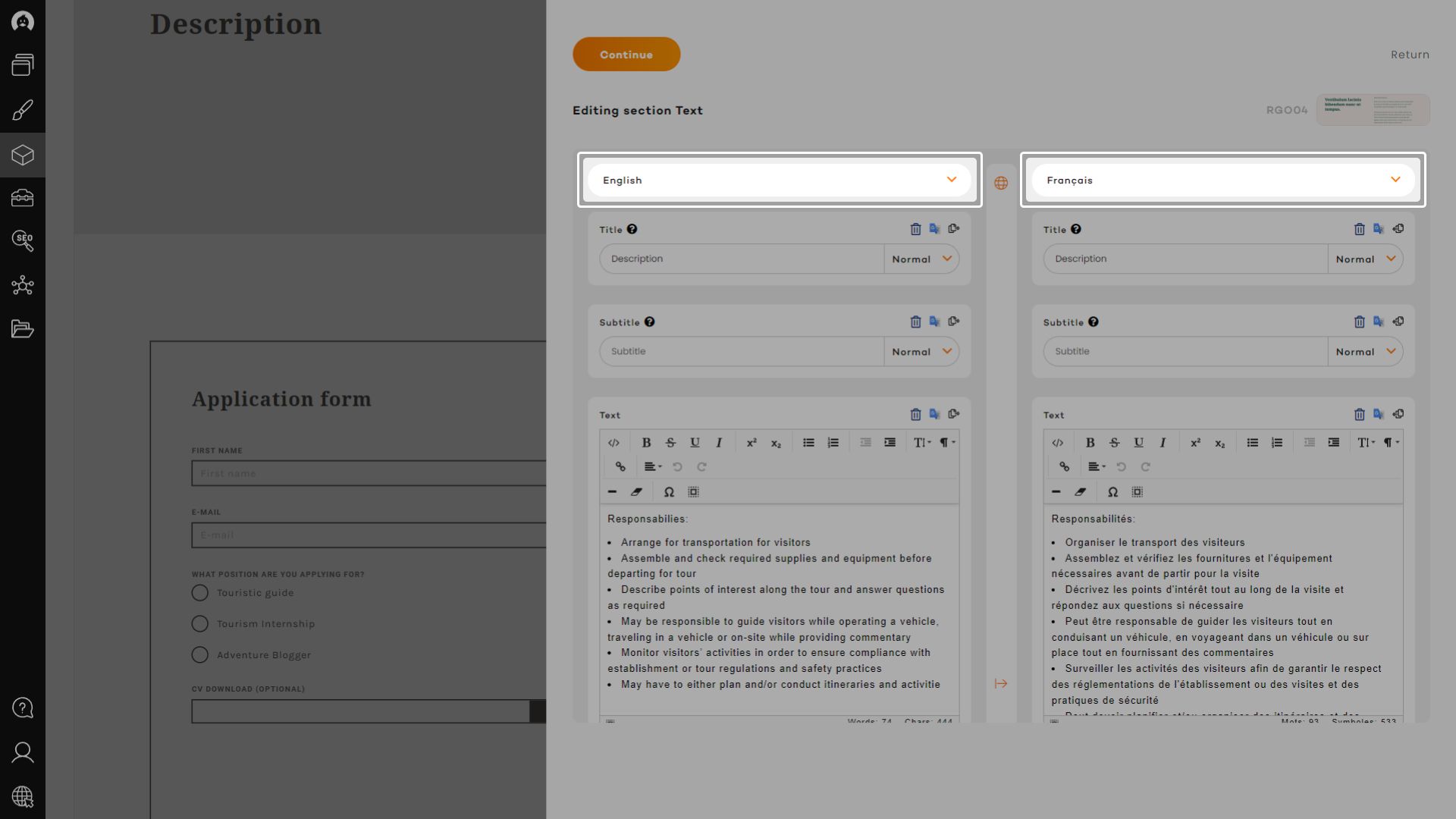Select the Adventure Blogger radio option
Screen dimensions: 1456x819
click(200, 655)
